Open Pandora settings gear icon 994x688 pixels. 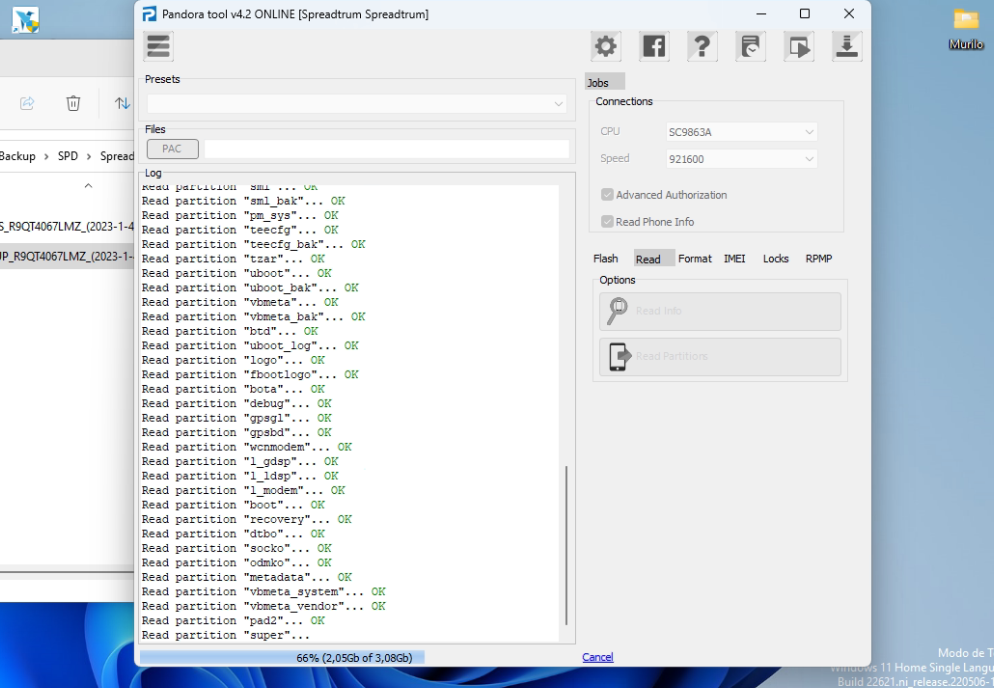(x=605, y=46)
